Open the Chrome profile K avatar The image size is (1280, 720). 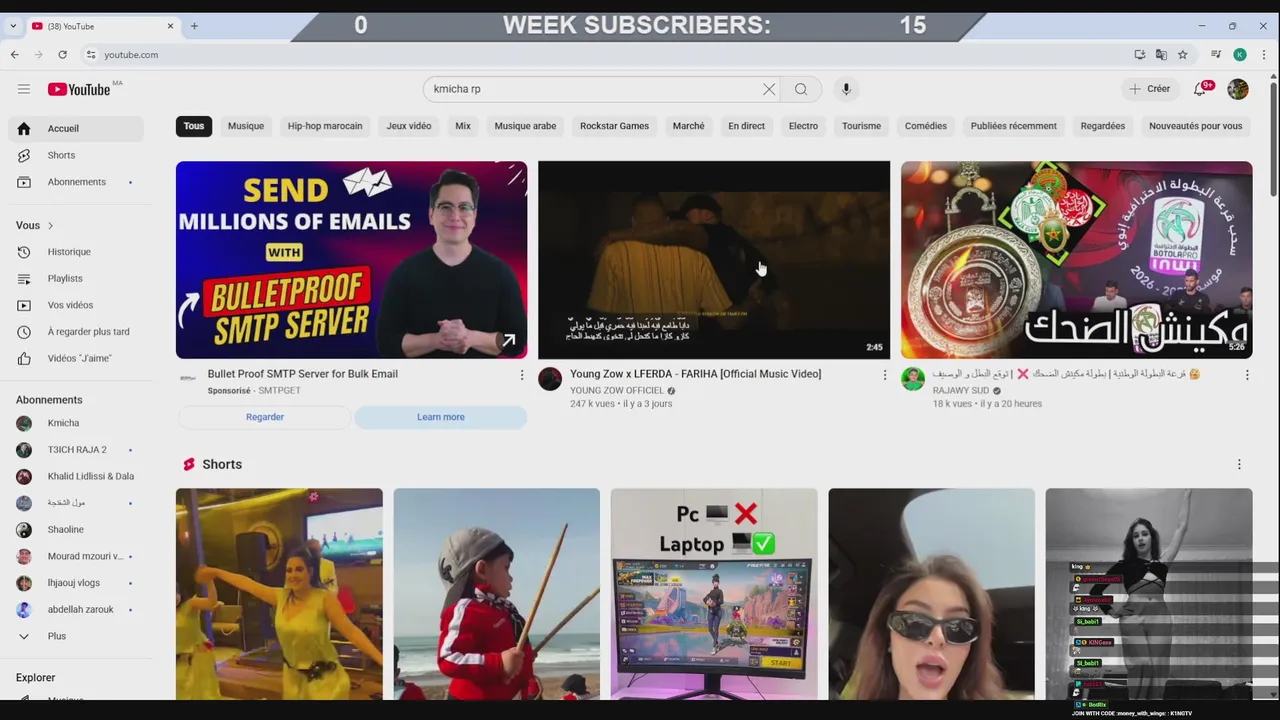(1239, 55)
